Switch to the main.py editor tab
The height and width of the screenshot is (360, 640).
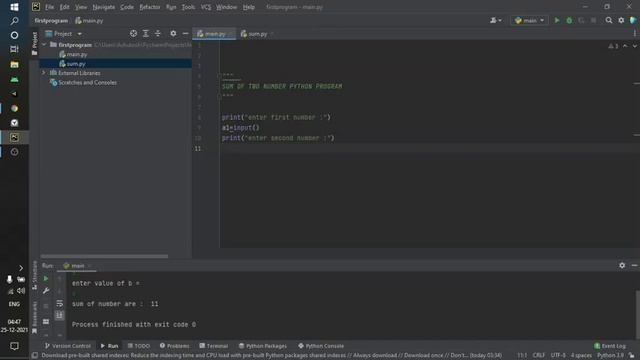coord(214,34)
